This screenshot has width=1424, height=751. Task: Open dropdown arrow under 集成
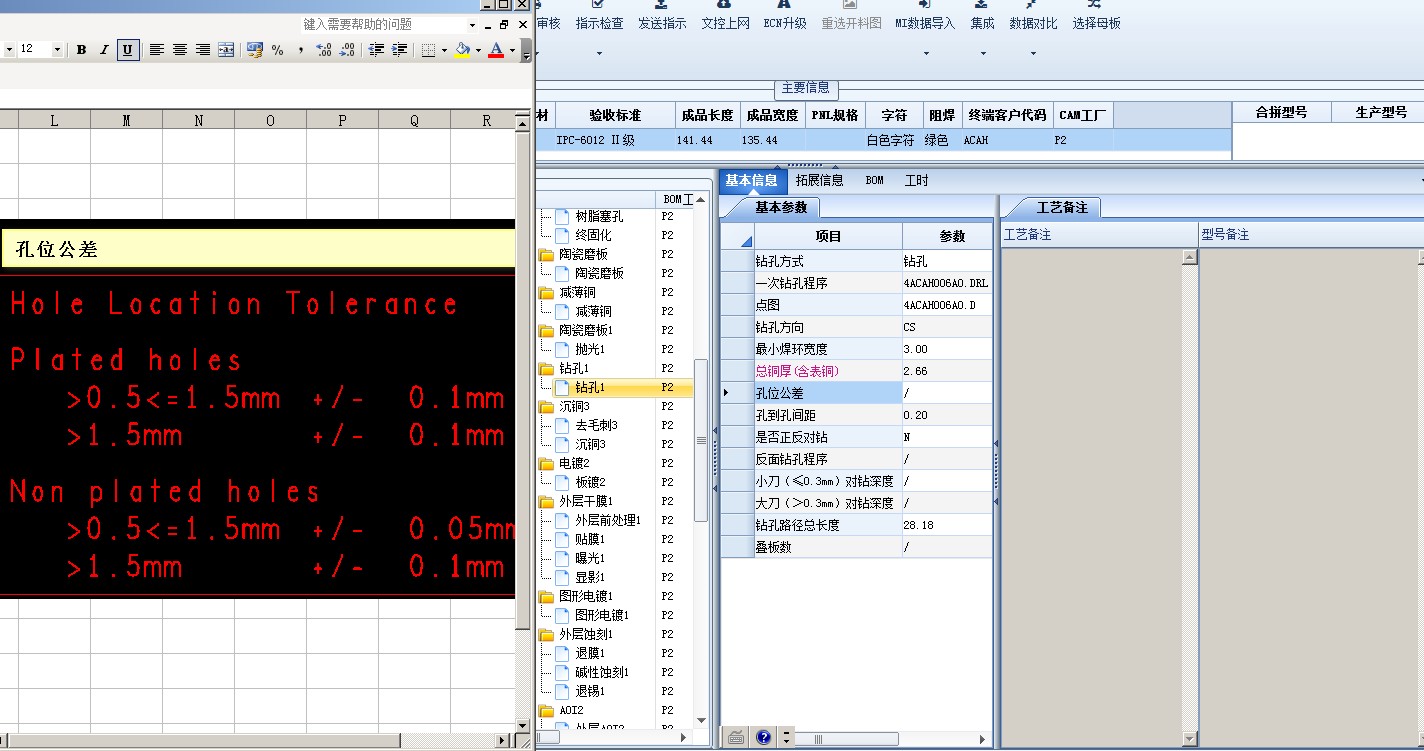click(983, 53)
